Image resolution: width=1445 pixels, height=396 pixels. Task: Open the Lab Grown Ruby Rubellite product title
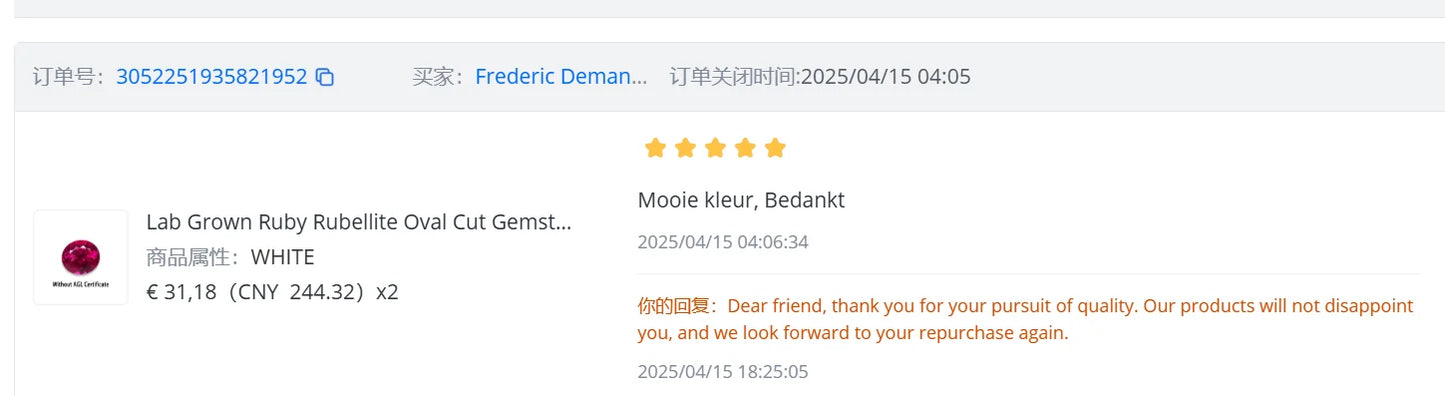pos(359,222)
